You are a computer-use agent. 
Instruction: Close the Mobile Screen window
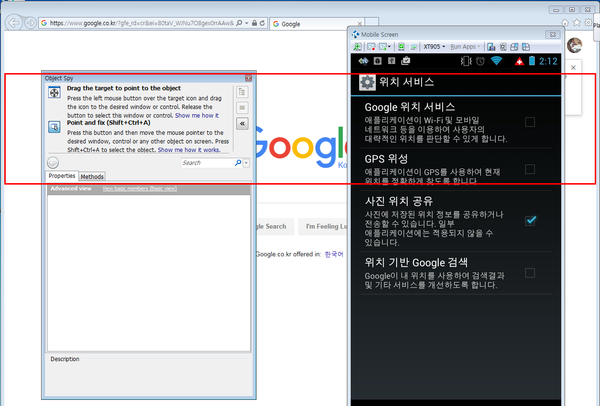pyautogui.click(x=553, y=34)
